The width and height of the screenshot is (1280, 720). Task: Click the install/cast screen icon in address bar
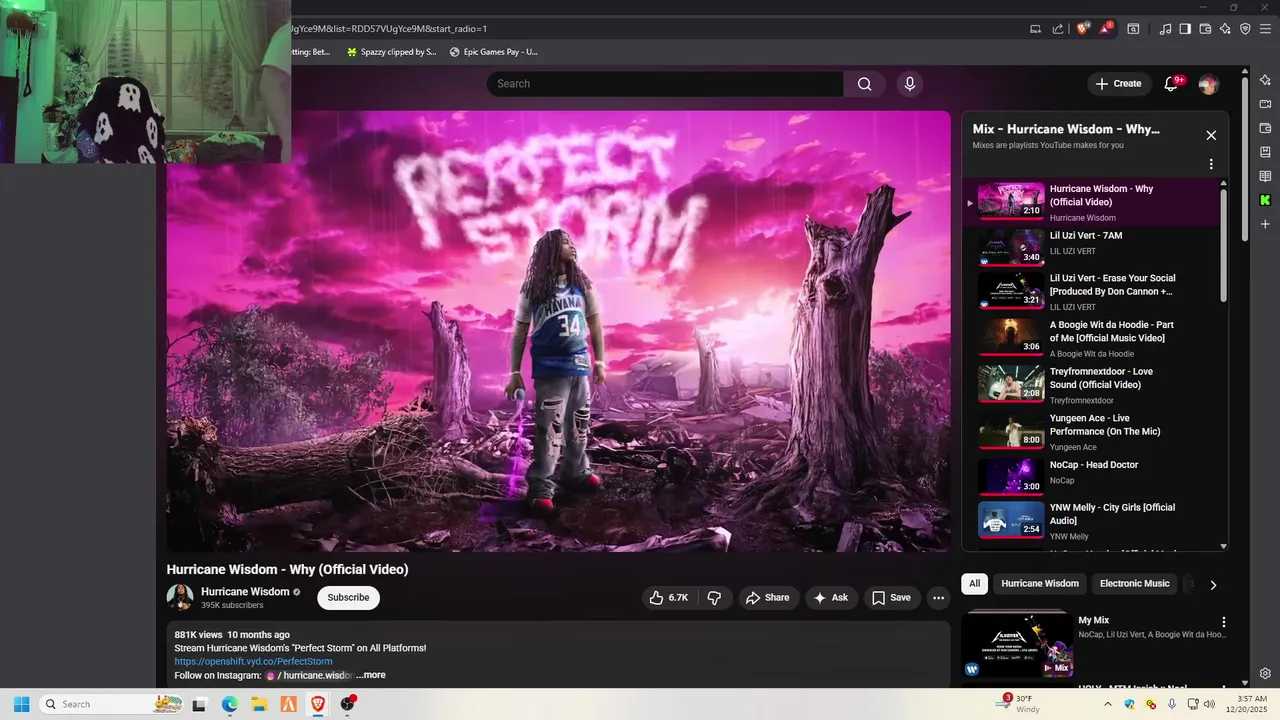(1035, 29)
